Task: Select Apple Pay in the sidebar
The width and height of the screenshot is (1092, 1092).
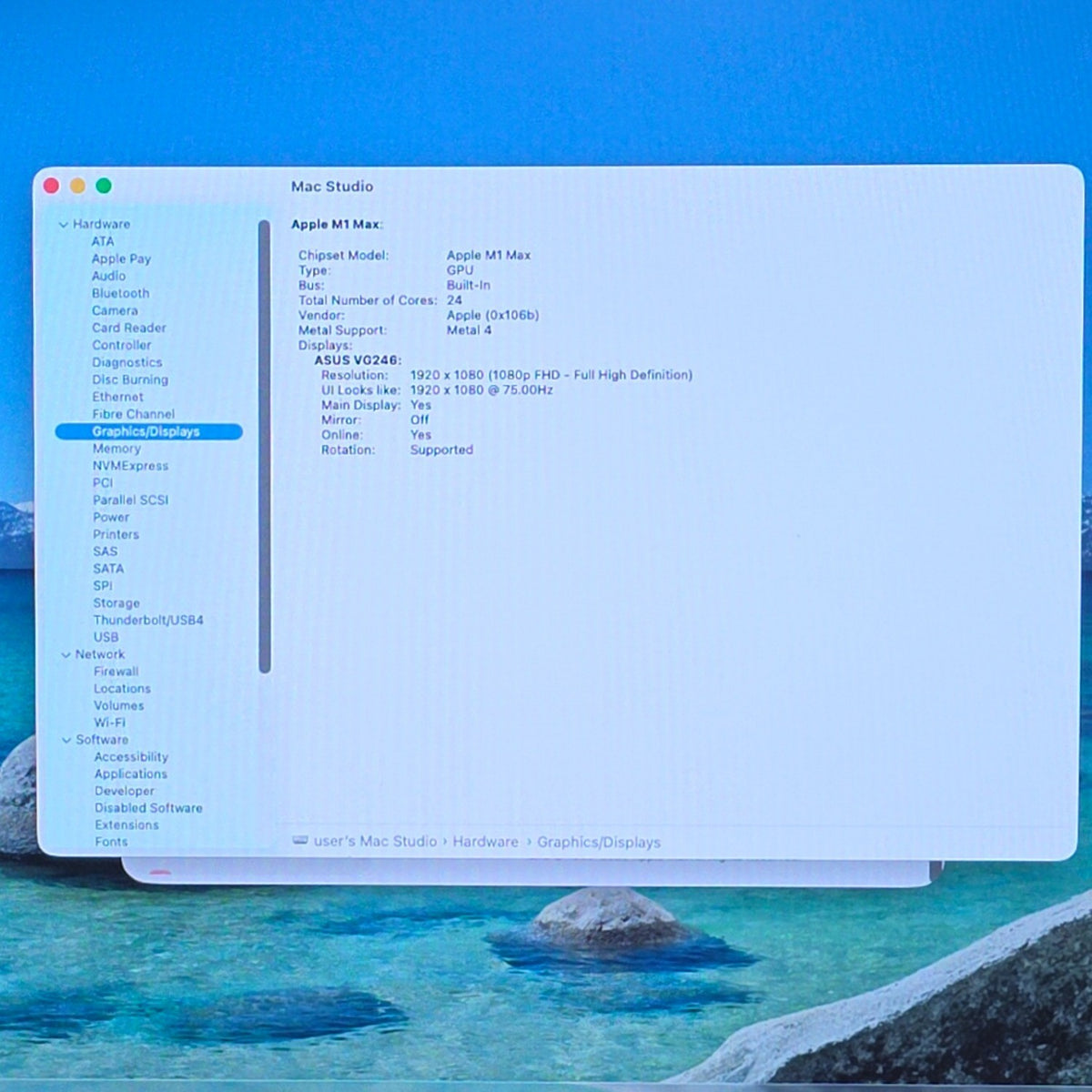Action: [x=121, y=258]
